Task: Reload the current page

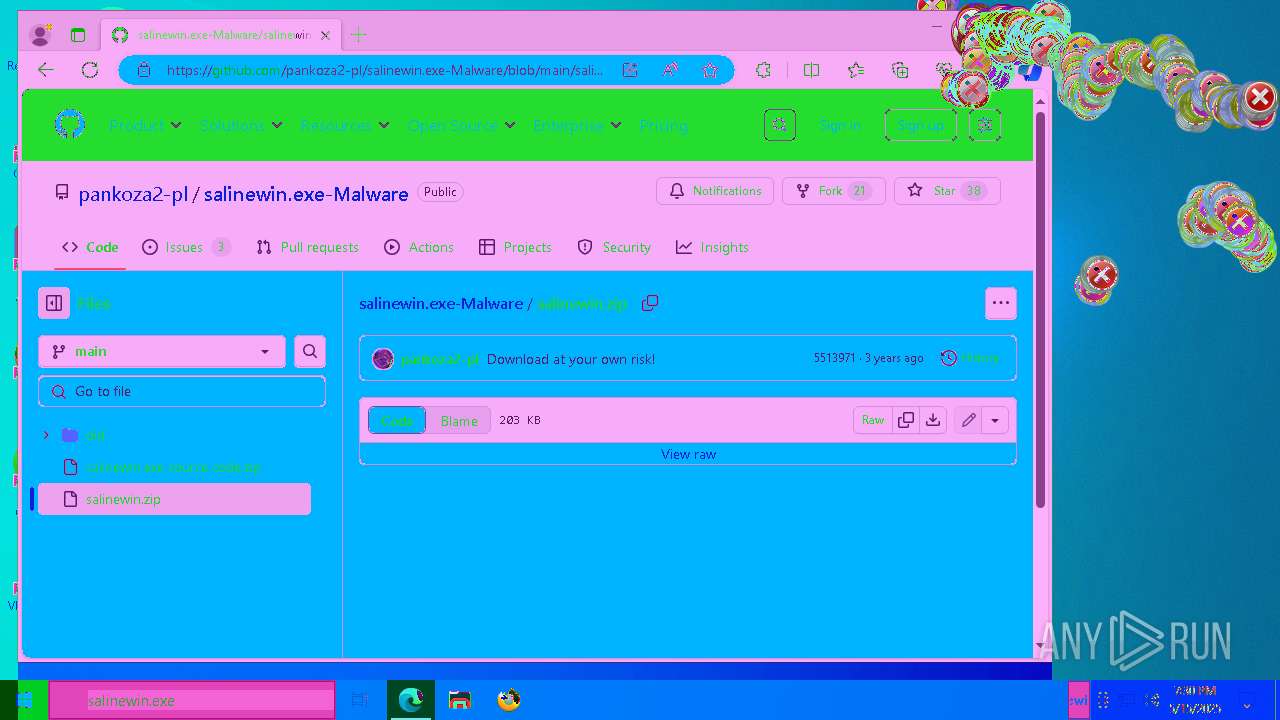Action: tap(90, 70)
